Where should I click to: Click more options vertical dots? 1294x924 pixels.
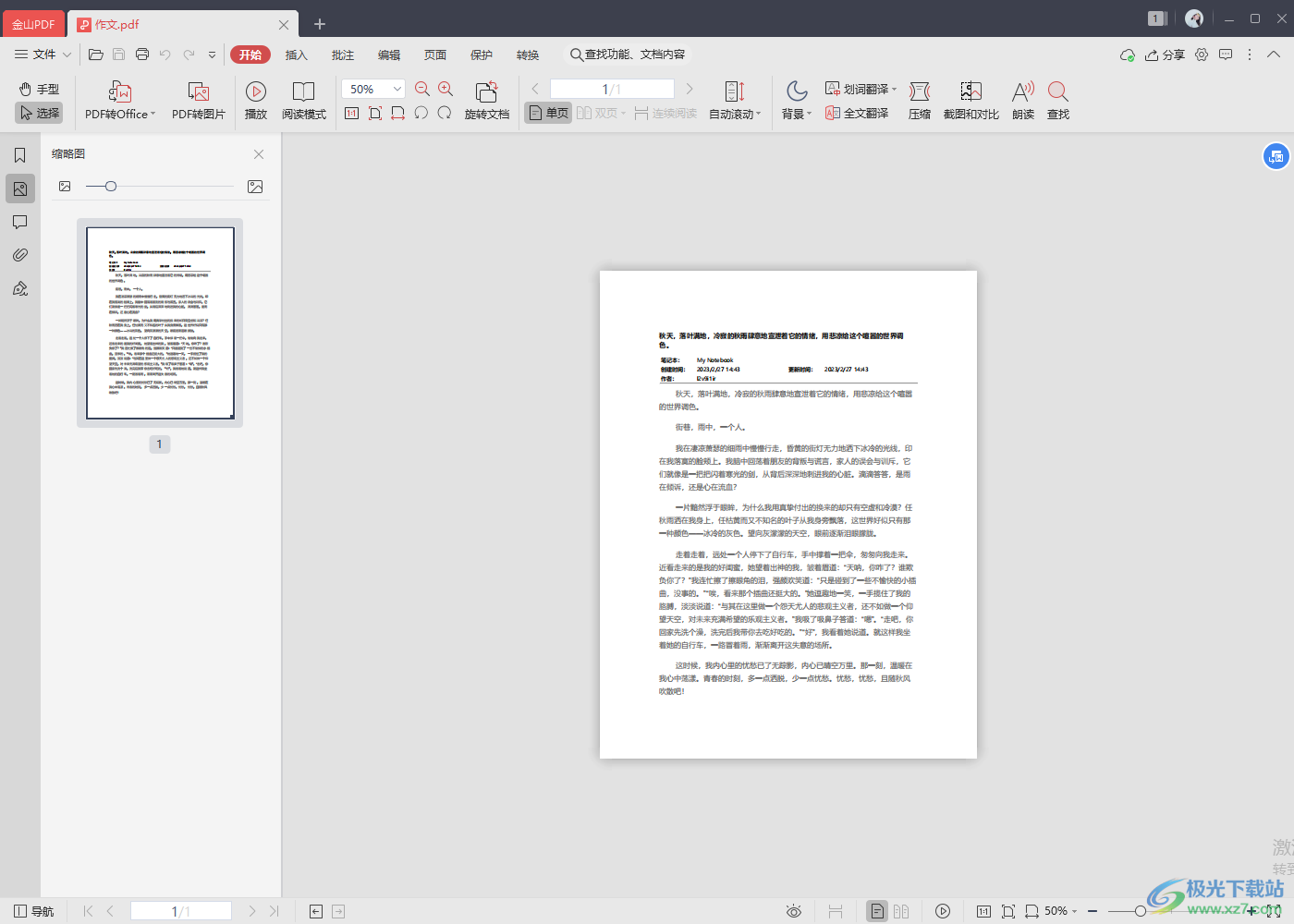tap(1250, 55)
